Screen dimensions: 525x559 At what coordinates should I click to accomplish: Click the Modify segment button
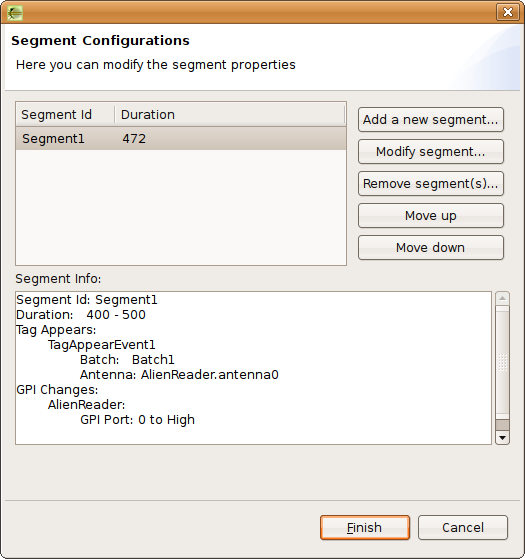431,152
